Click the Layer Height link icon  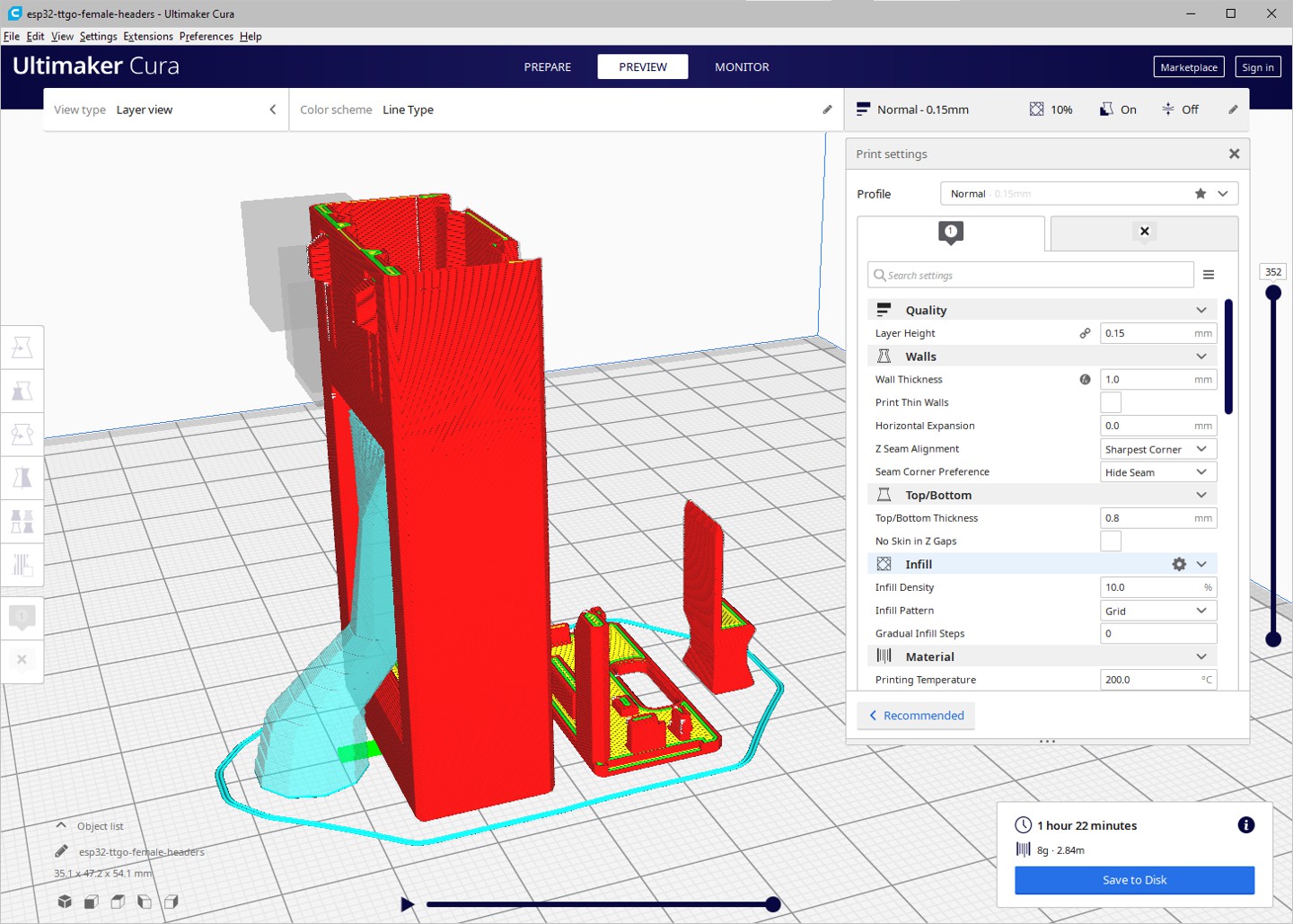[1085, 333]
